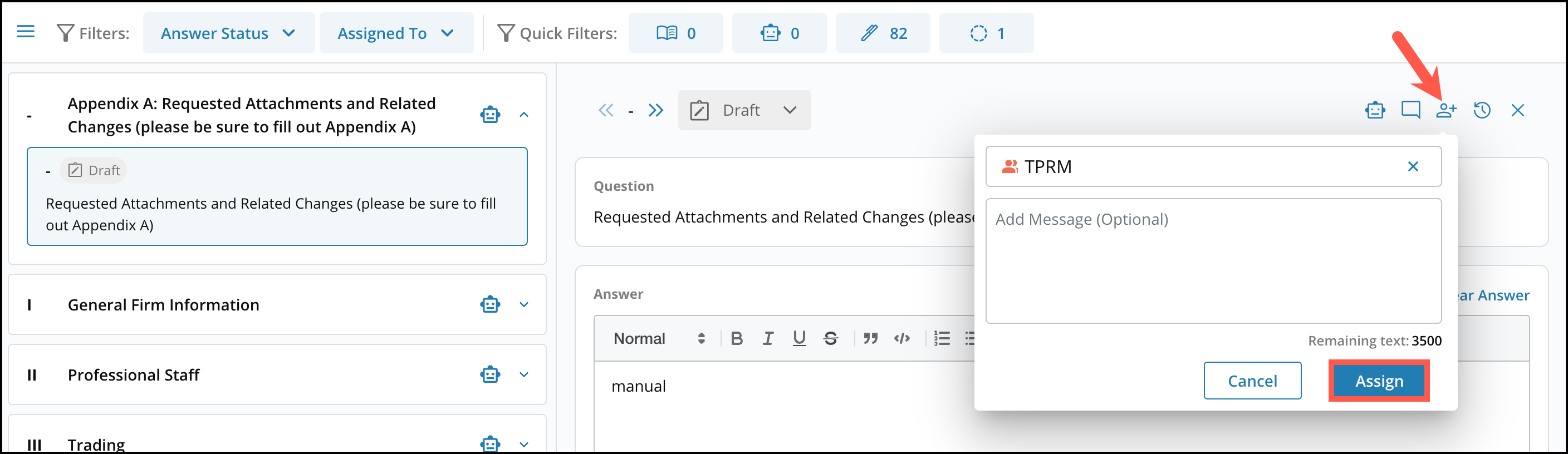This screenshot has width=1568, height=454.
Task: Click the Question text field
Action: tap(785, 216)
